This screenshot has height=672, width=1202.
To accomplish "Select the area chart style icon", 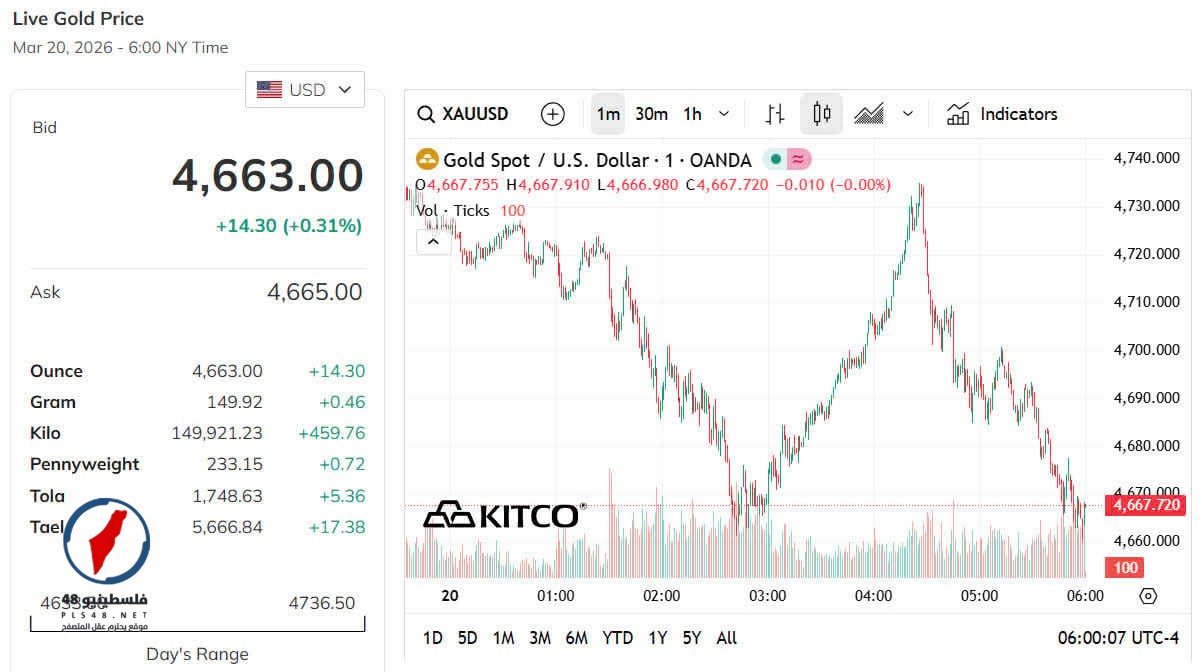I will coord(868,114).
